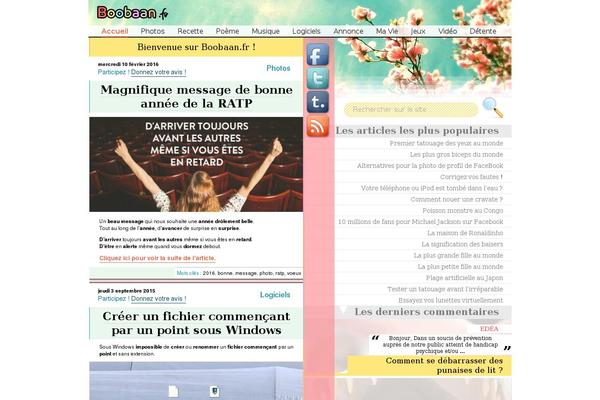Open 'La signification des baisers'

[462, 244]
